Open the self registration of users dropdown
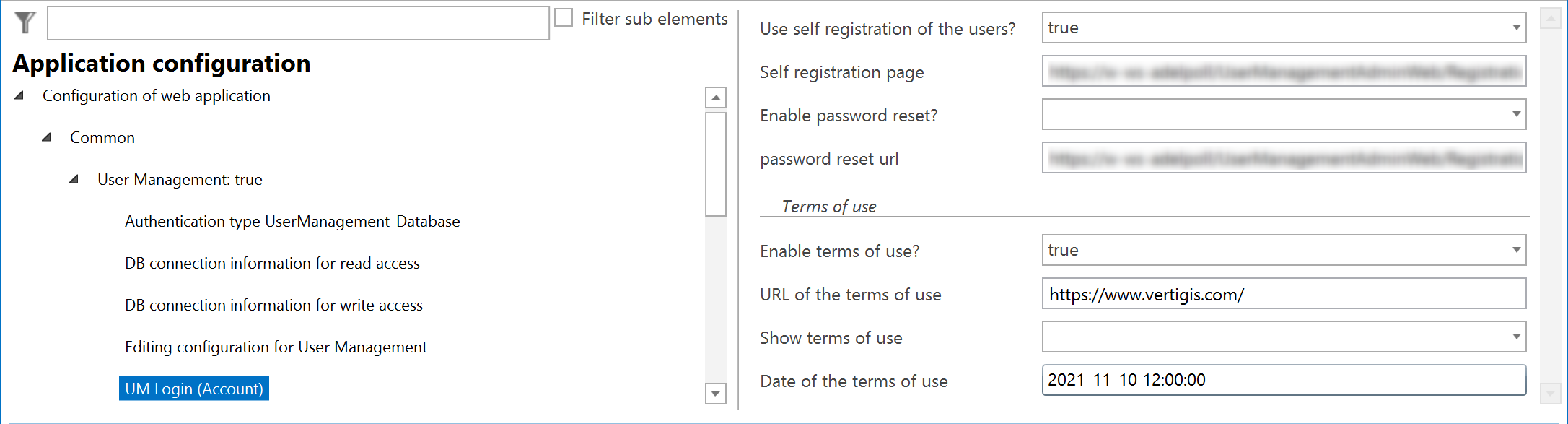The width and height of the screenshot is (1568, 424). (1515, 27)
